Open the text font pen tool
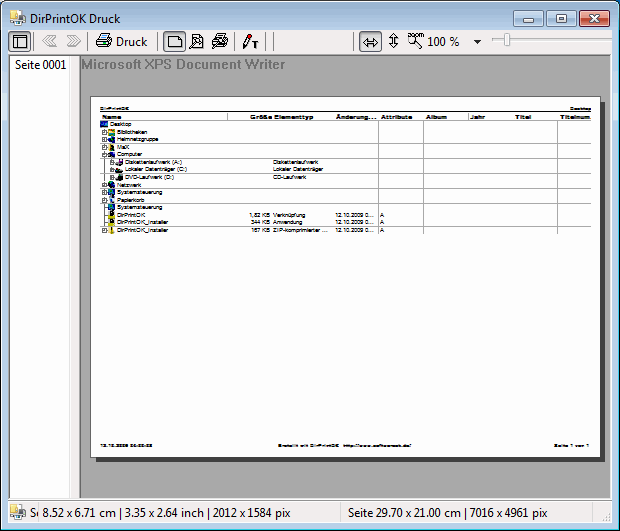 [x=250, y=42]
